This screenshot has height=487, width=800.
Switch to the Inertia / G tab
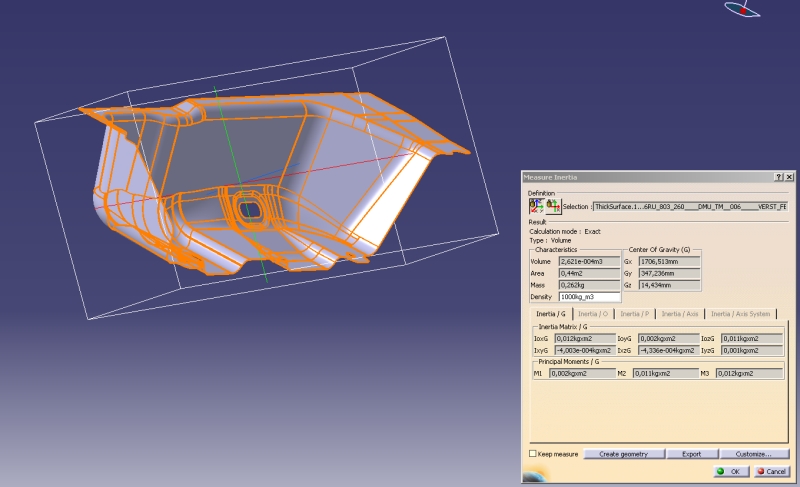click(549, 314)
